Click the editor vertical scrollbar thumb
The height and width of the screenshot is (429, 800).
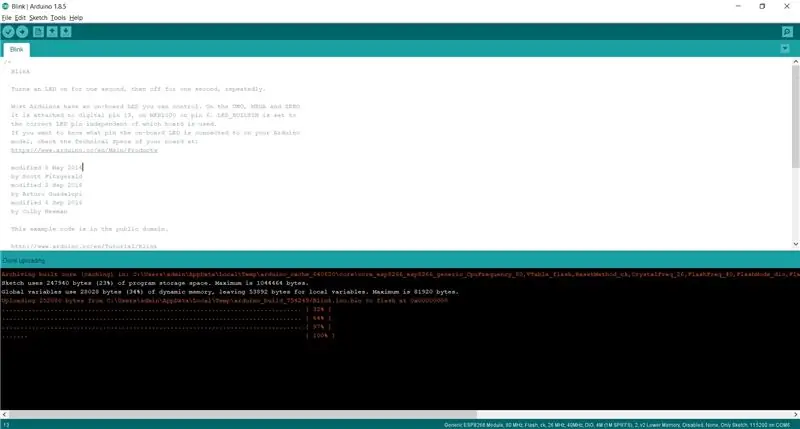[x=795, y=116]
